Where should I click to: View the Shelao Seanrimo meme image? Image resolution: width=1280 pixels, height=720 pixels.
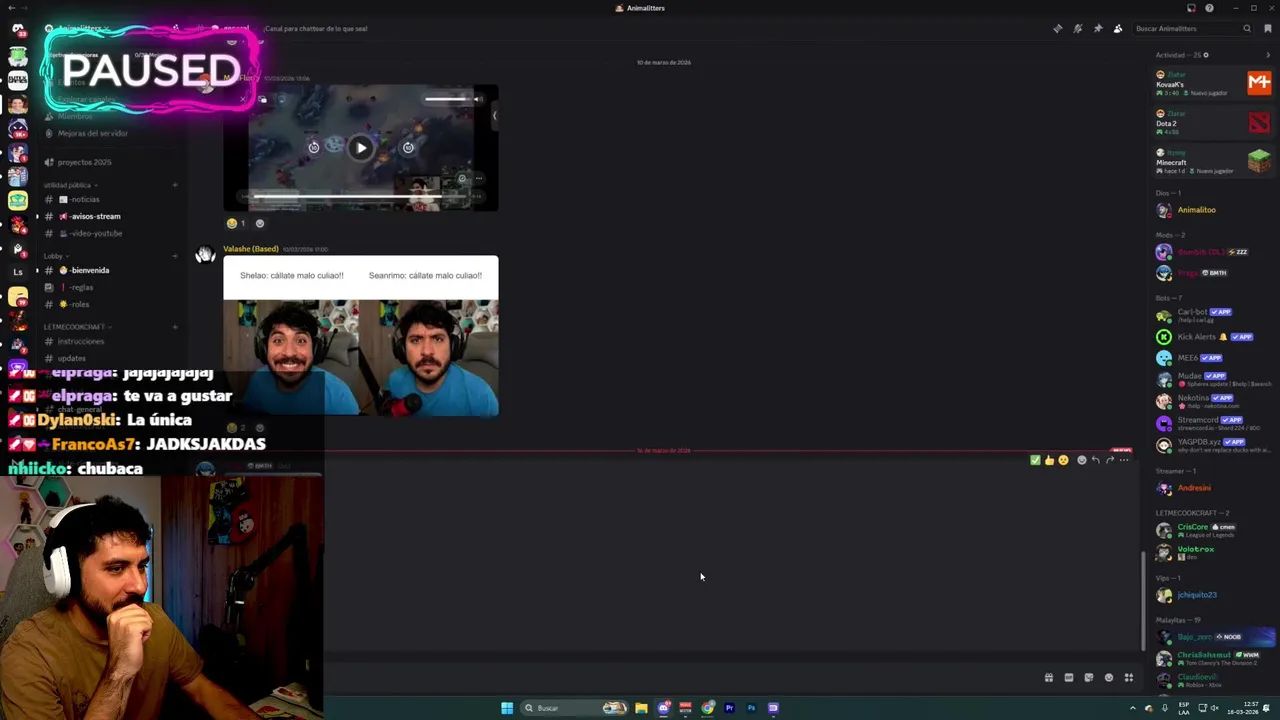point(361,335)
